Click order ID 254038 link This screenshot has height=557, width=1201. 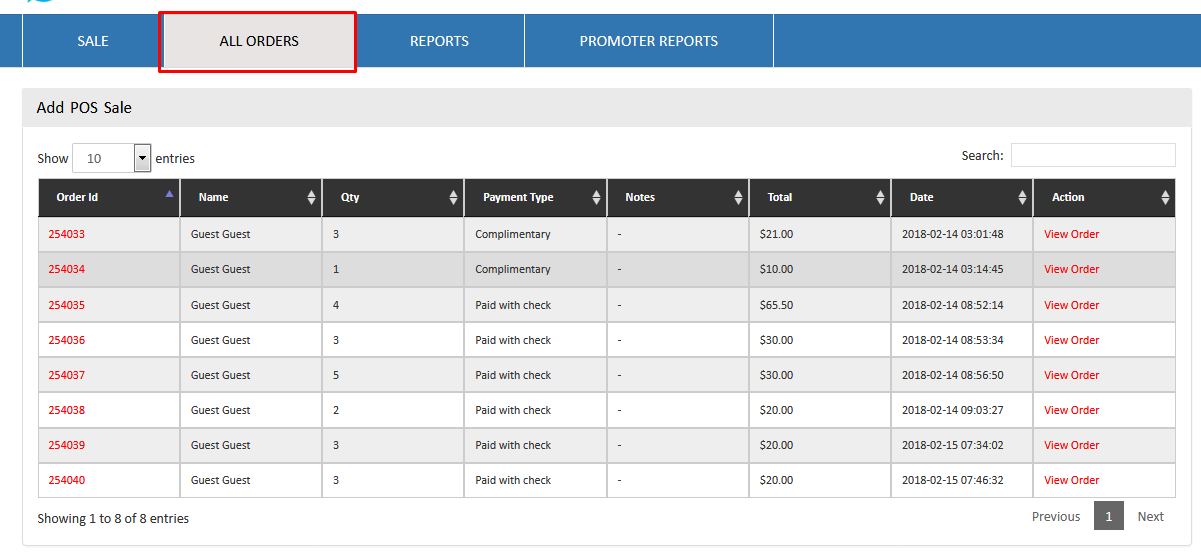[x=67, y=410]
